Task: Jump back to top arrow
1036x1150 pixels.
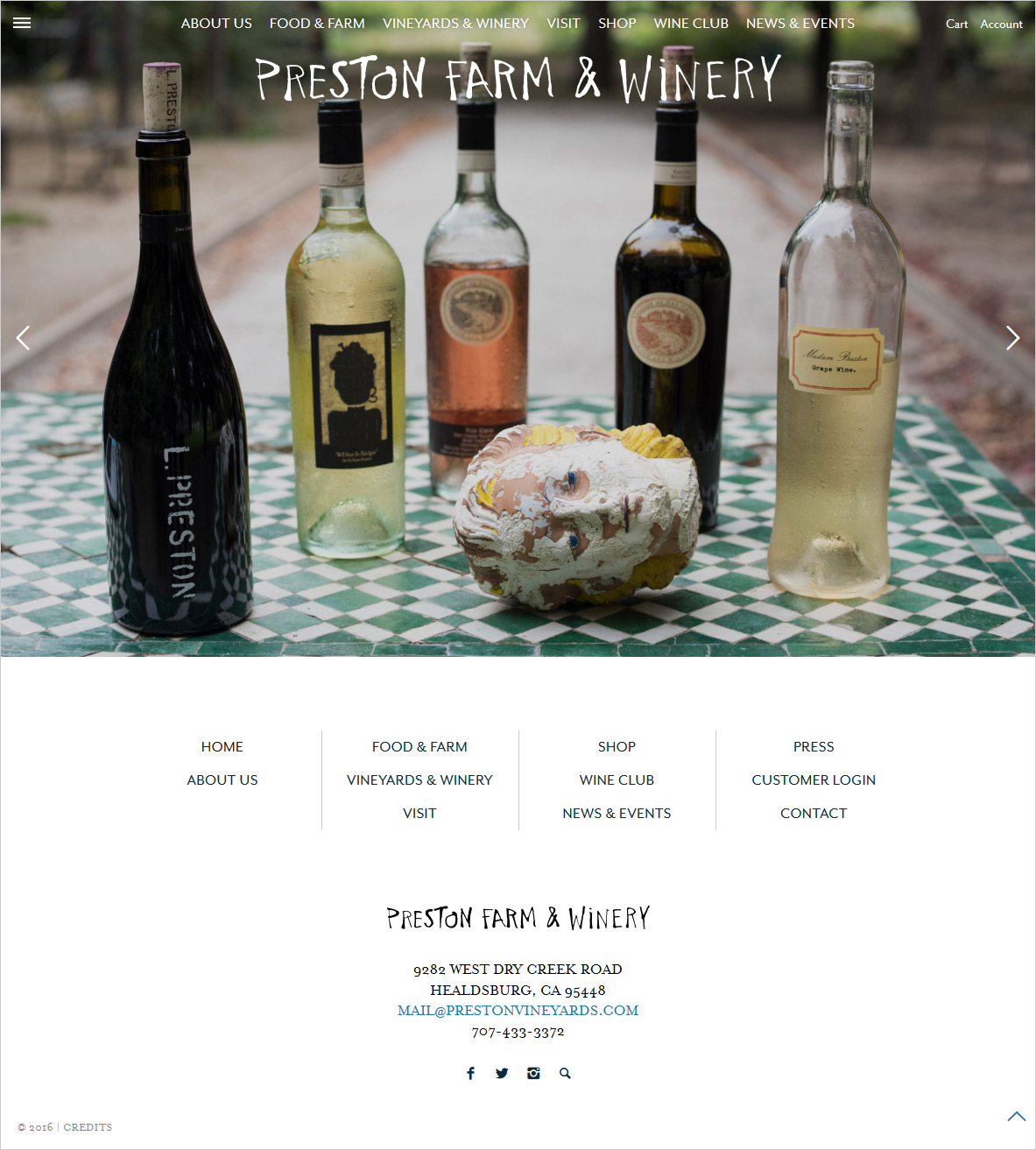Action: [x=1016, y=1116]
